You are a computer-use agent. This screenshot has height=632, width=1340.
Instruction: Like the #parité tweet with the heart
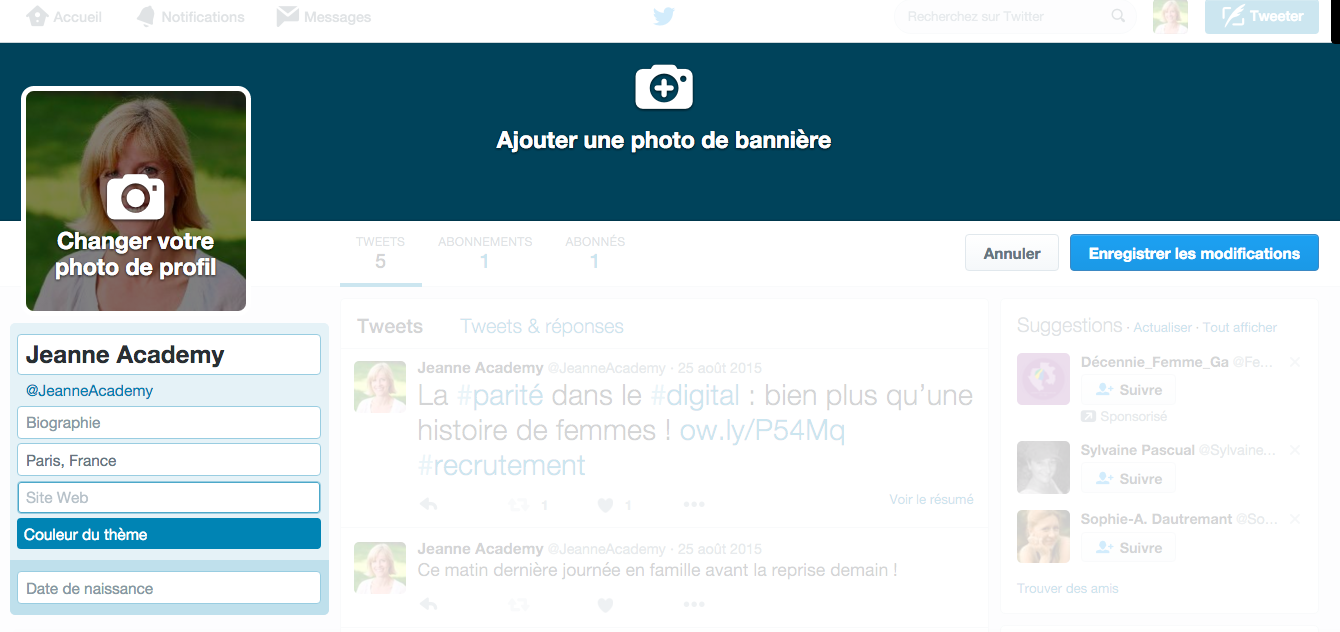(605, 505)
